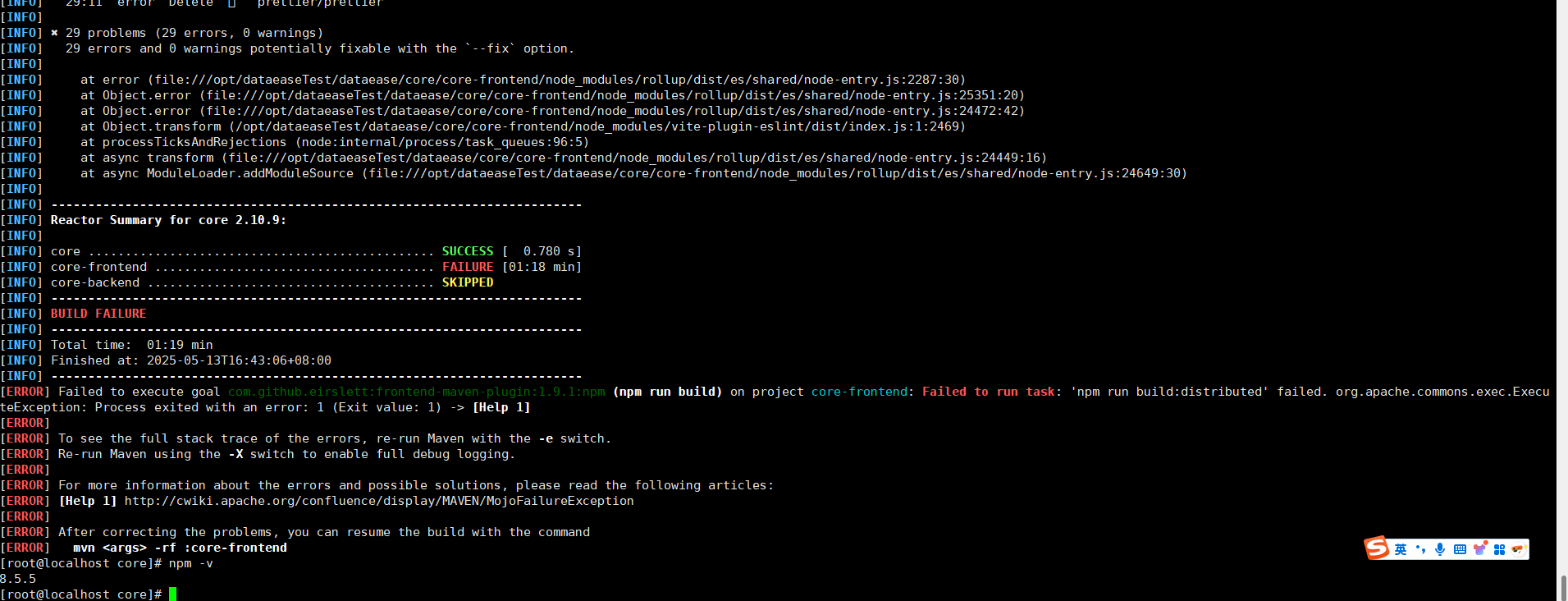This screenshot has height=601, width=1568.
Task: Click the core-frontend FAILURE status
Action: (468, 267)
